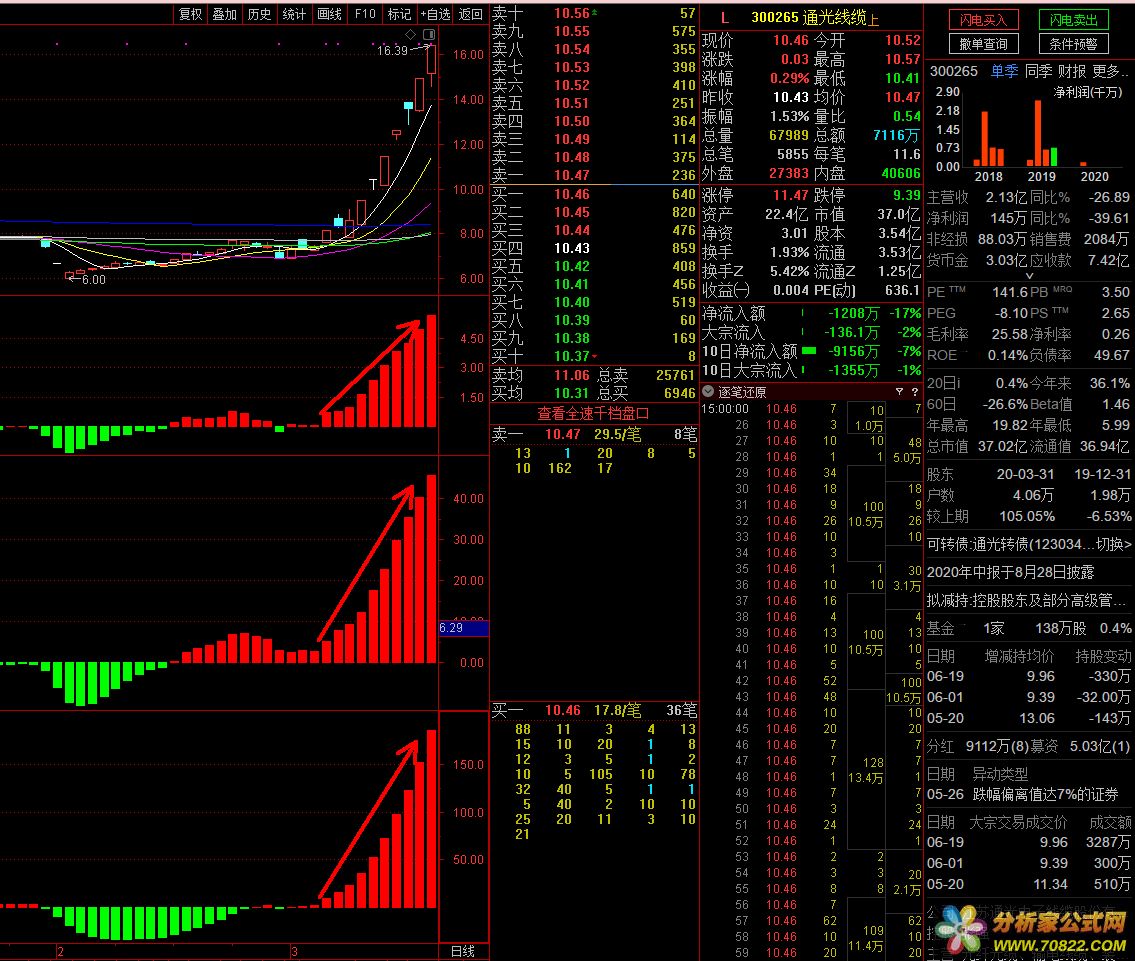
Task: Click the 6.29 value marker on axis
Action: click(x=463, y=628)
